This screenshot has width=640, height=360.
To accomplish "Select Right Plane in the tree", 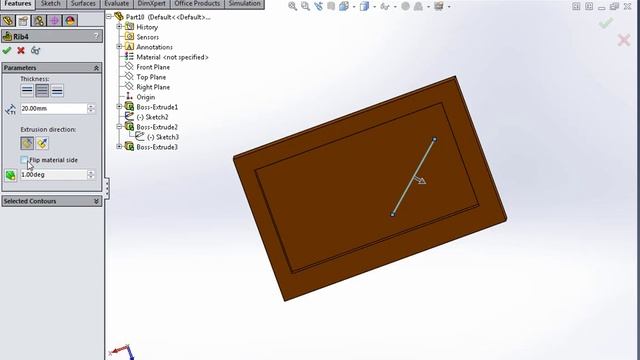I will pyautogui.click(x=153, y=87).
